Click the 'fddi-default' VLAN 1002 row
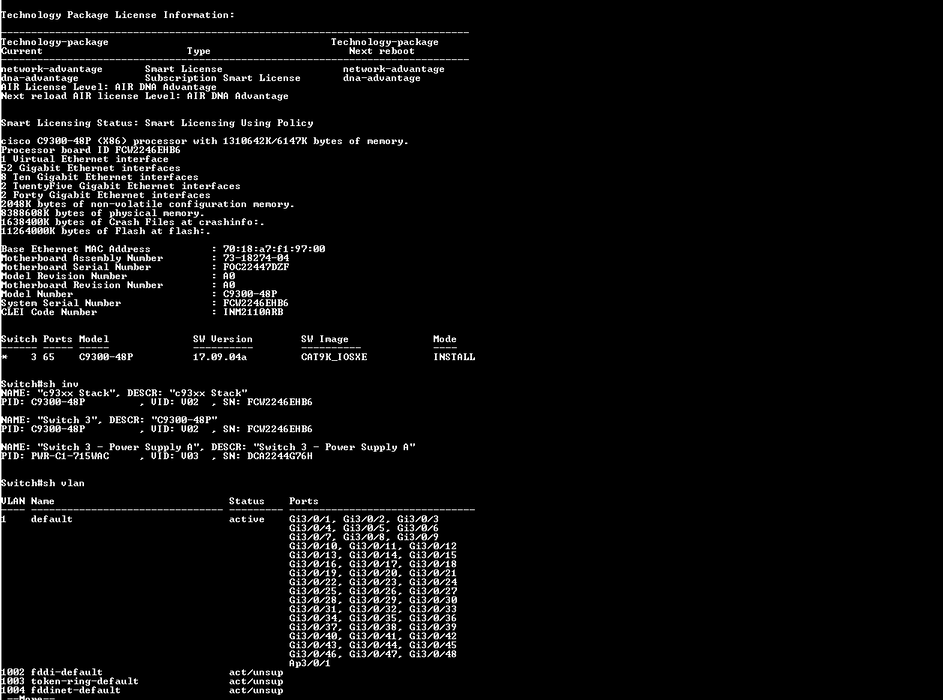Viewport: 943px width, 700px height. click(142, 672)
